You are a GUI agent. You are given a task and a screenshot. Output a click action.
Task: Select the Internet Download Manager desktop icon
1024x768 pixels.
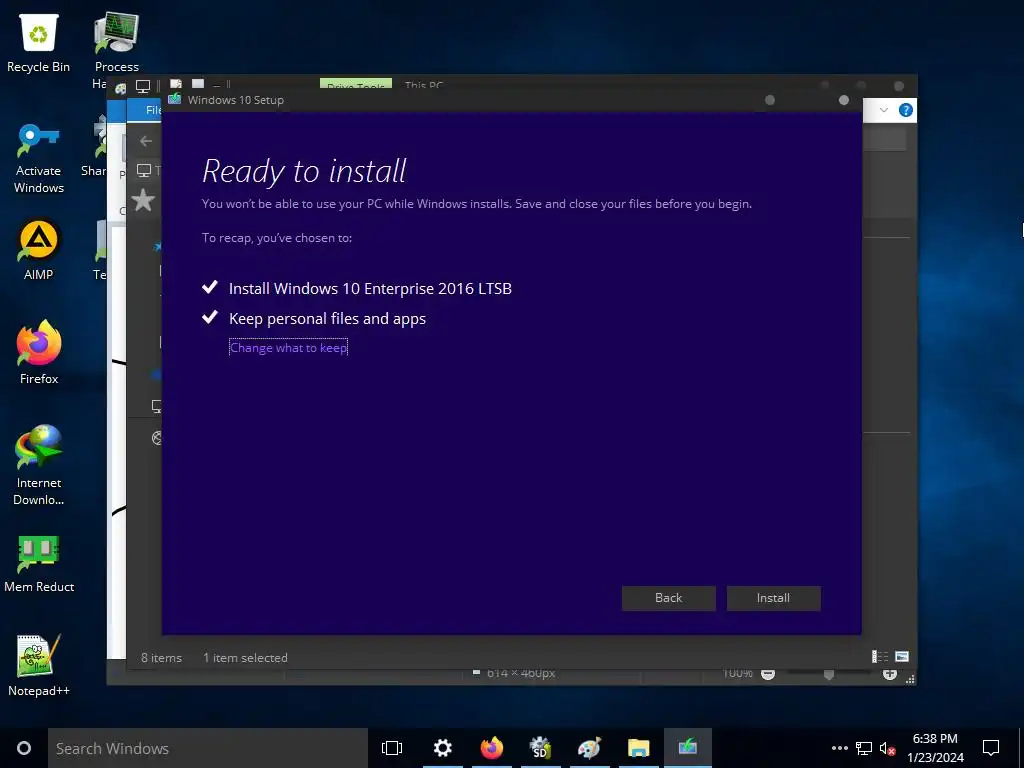tap(39, 466)
